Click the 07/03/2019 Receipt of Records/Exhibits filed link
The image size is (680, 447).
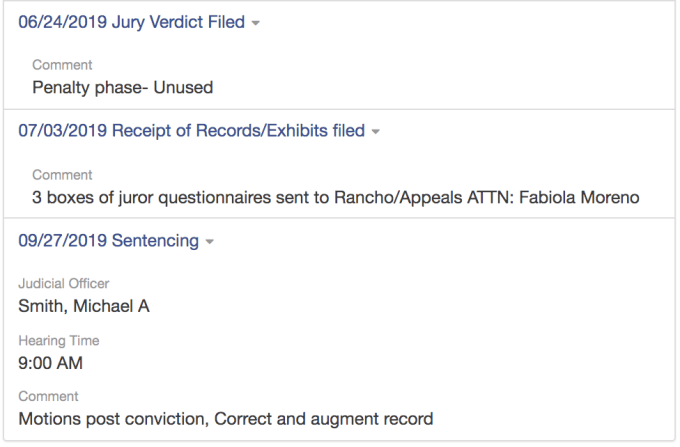click(191, 131)
